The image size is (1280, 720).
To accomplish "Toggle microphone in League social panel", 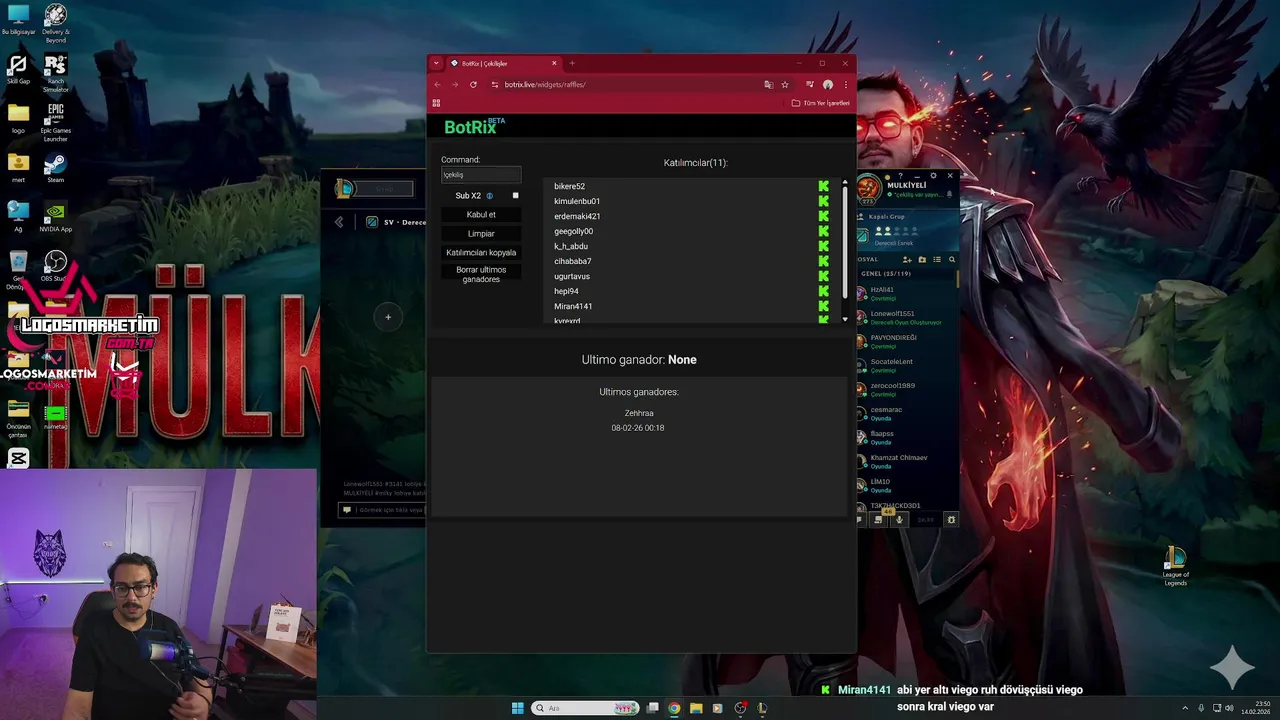I will (x=899, y=520).
